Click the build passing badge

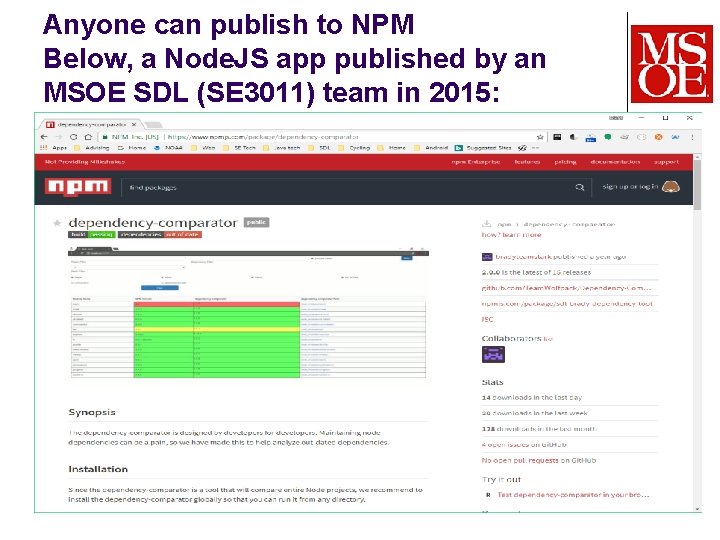[x=92, y=234]
